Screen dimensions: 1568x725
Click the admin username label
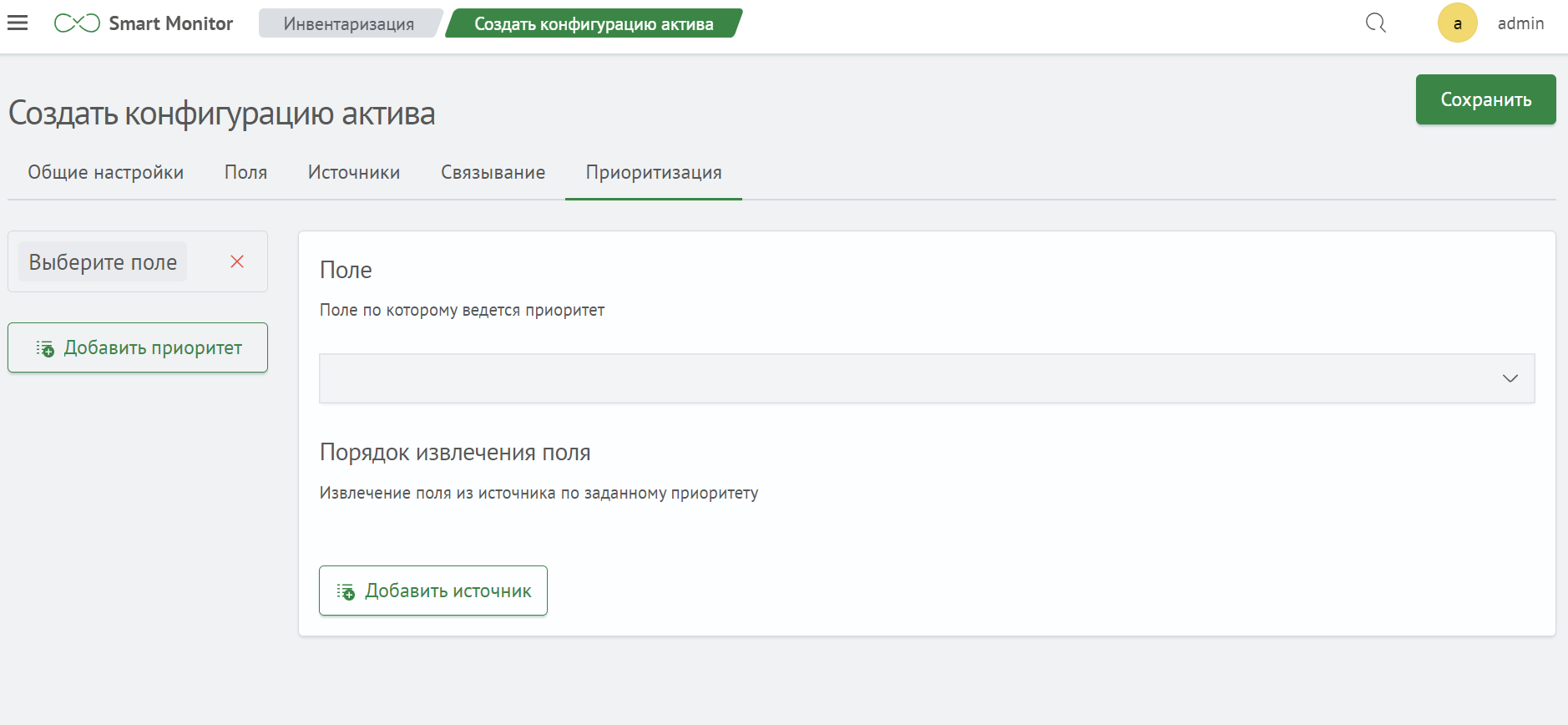(1520, 23)
